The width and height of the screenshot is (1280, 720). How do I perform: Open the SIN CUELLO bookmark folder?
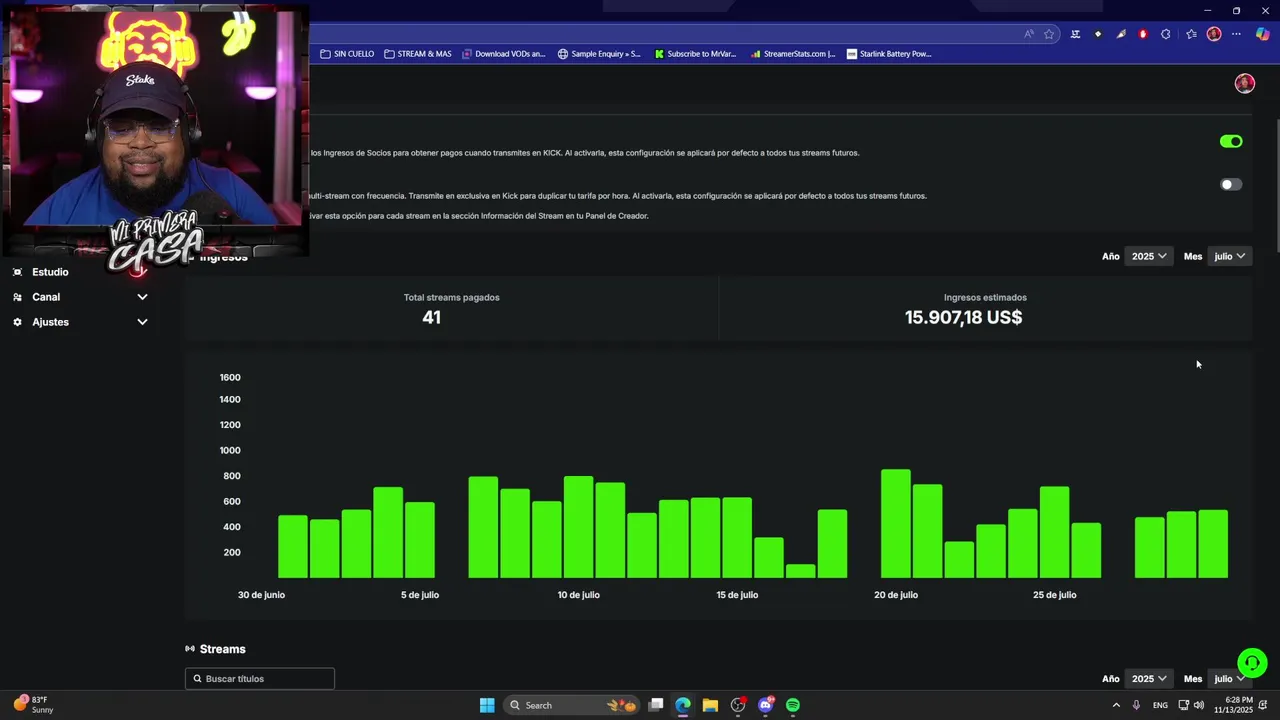[347, 54]
